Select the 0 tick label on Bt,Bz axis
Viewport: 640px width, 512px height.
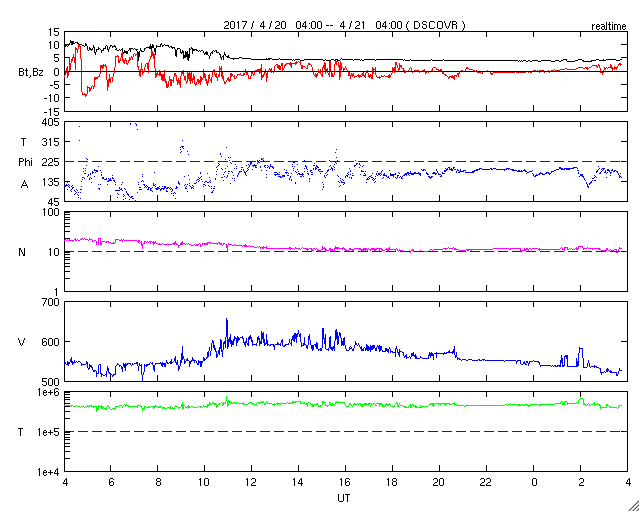pos(56,72)
